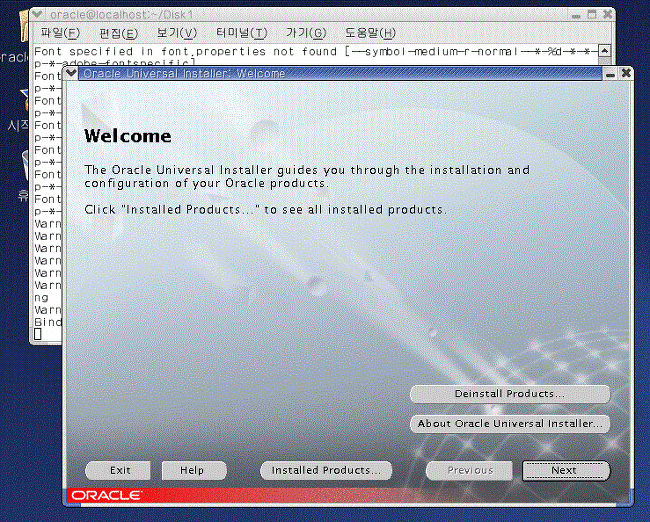Open the terminal 터미널(T) menu

pos(242,33)
